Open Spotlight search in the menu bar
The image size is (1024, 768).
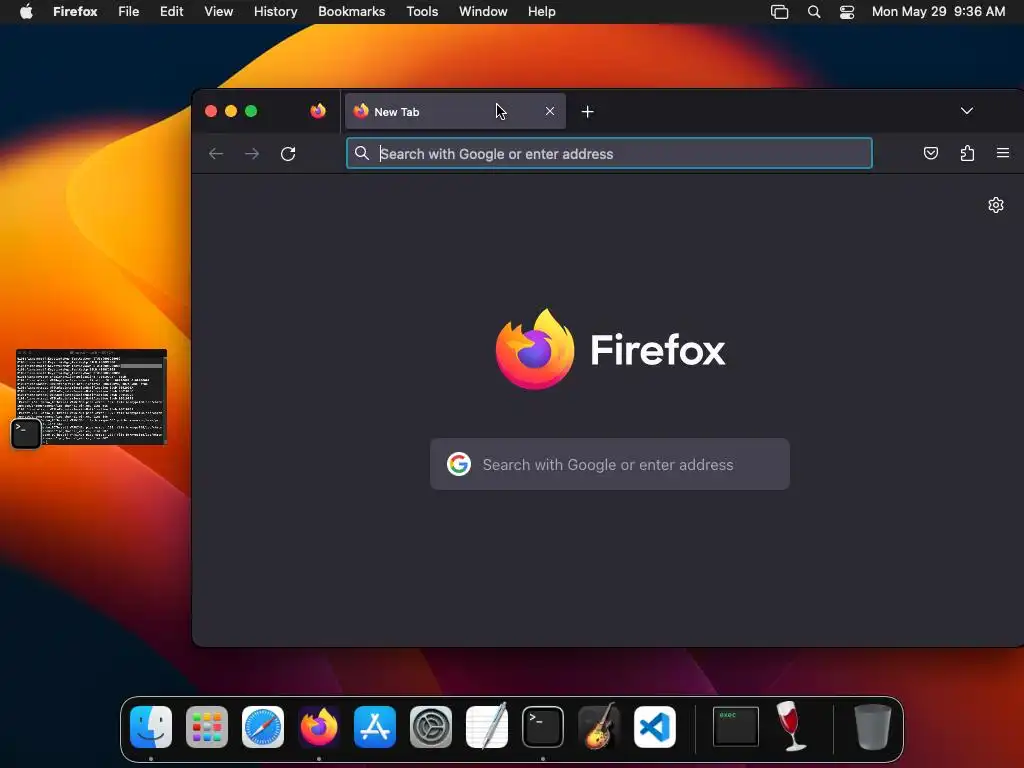tap(814, 12)
